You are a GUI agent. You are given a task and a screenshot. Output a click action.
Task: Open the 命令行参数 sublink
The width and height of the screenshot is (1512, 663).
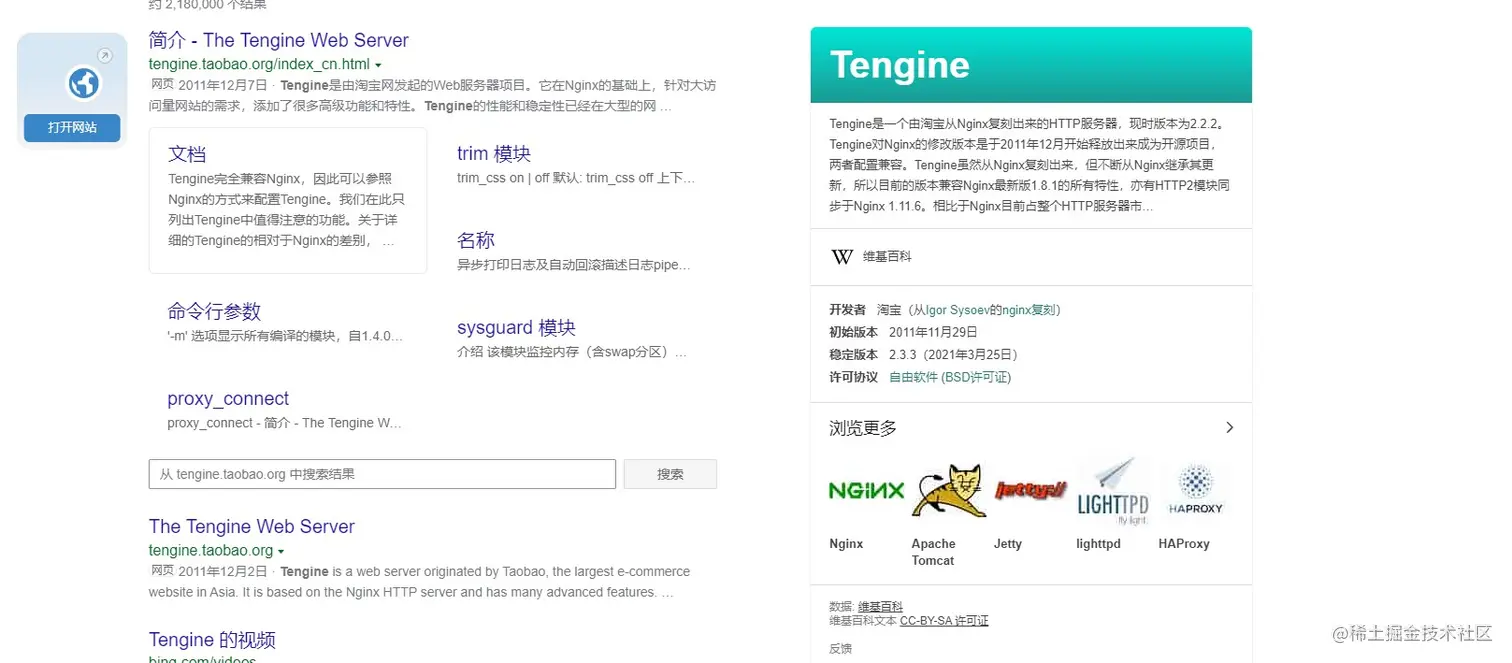(214, 311)
